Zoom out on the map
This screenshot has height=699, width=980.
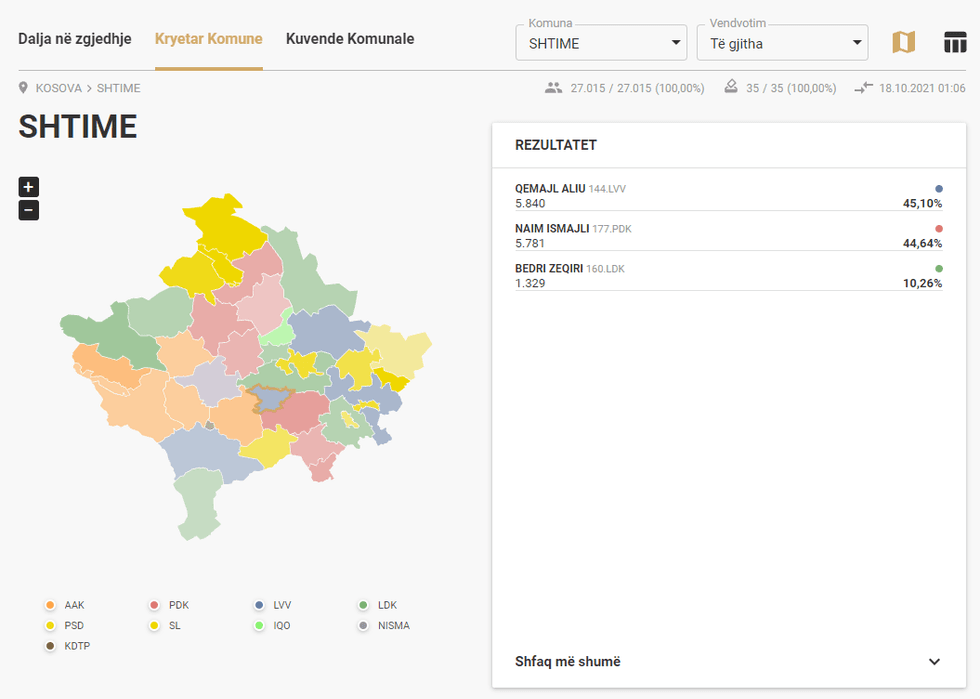[x=29, y=210]
